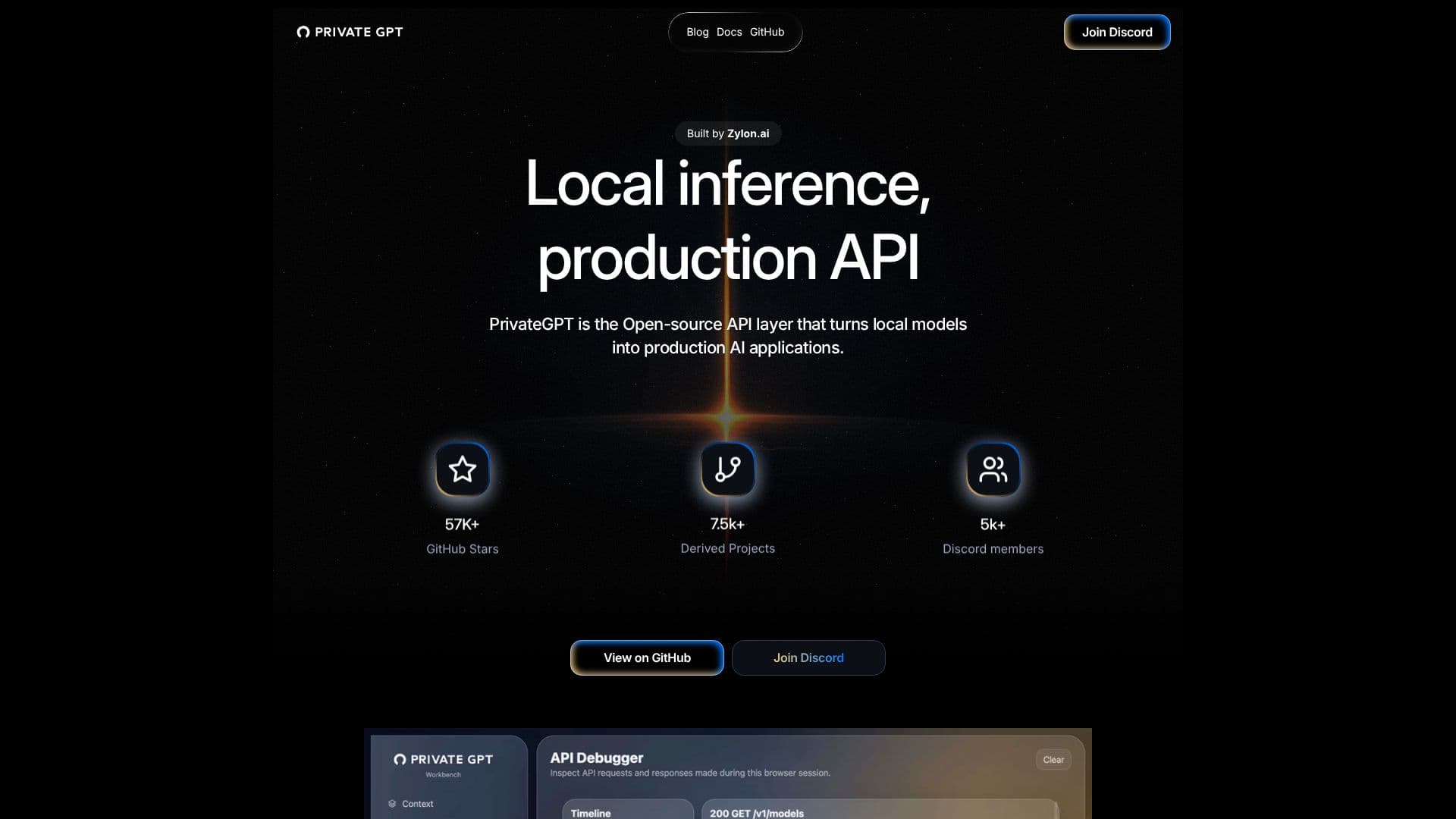The height and width of the screenshot is (819, 1456).
Task: Select the 7.5k+ stat text
Action: [727, 524]
